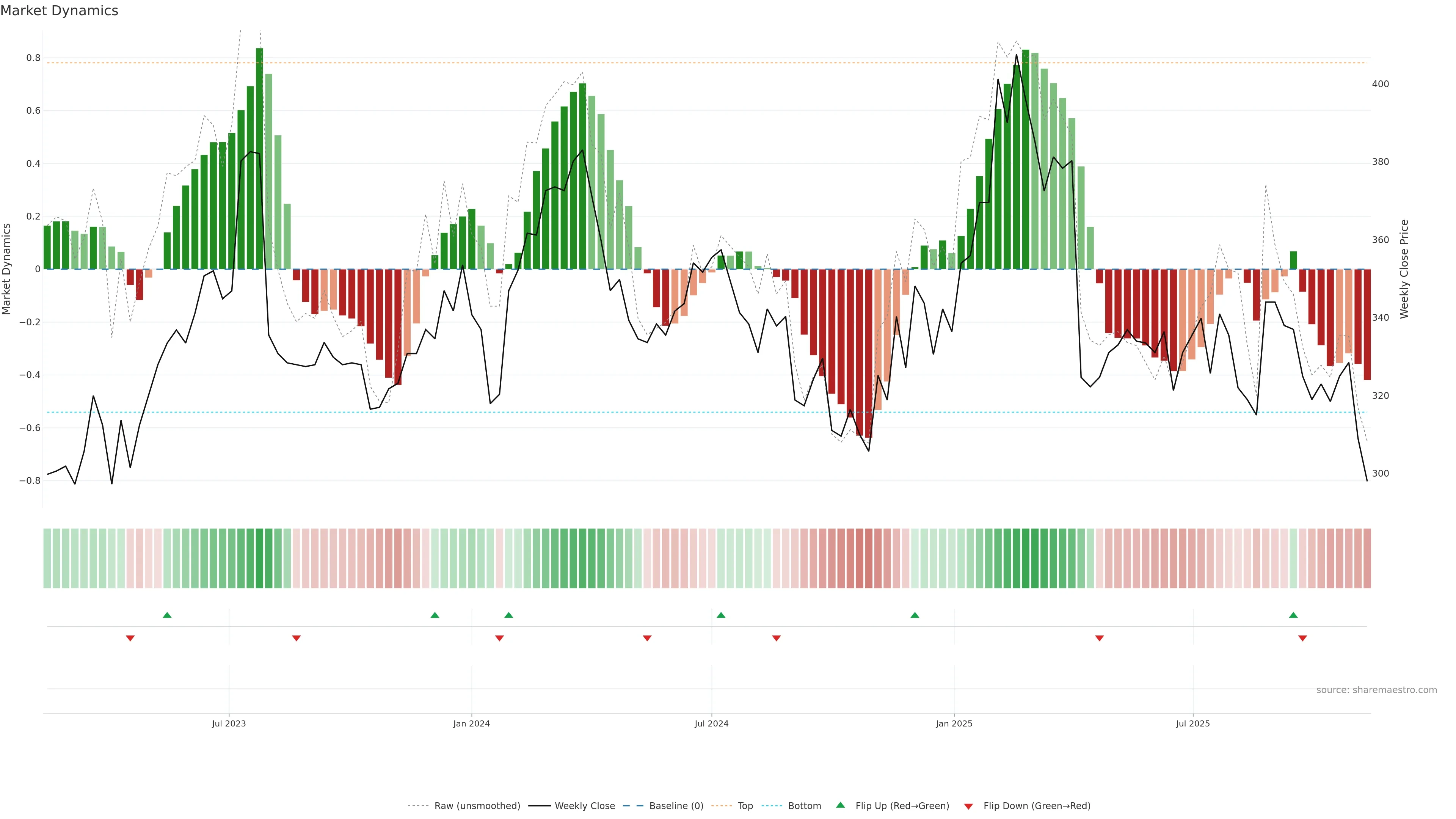Toggle the Top legend entry
Screen dimensions: 1456x819
pos(745,806)
